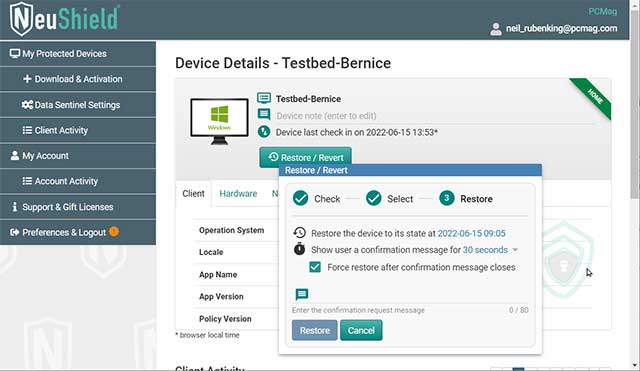The width and height of the screenshot is (640, 371).
Task: Click the gears icon beside Data Sentinel Settings
Action: [27, 105]
